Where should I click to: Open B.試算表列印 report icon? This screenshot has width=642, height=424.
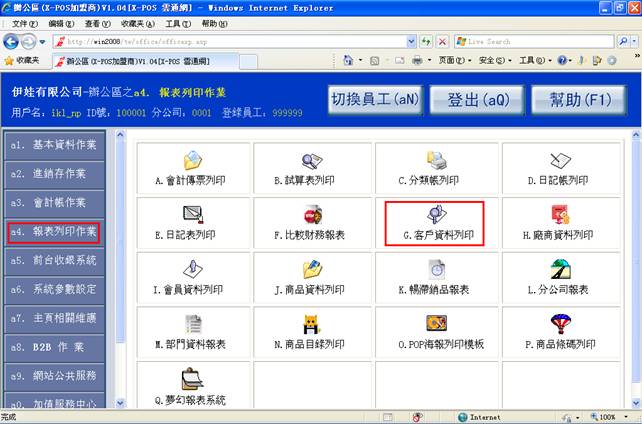(x=314, y=160)
